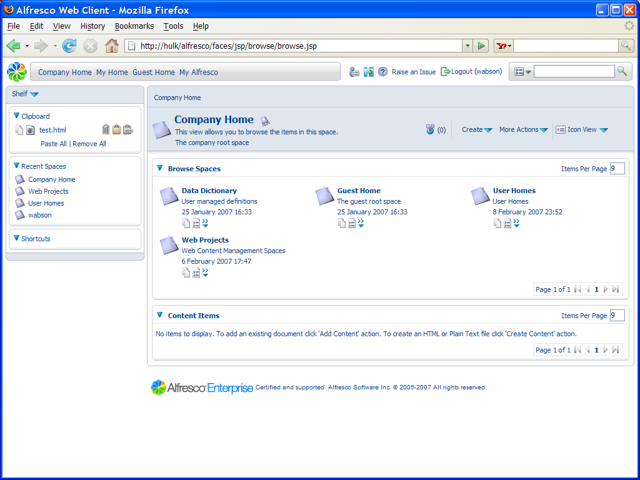Click Remove All in Clipboard
Image resolution: width=640 pixels, height=480 pixels.
coord(89,144)
